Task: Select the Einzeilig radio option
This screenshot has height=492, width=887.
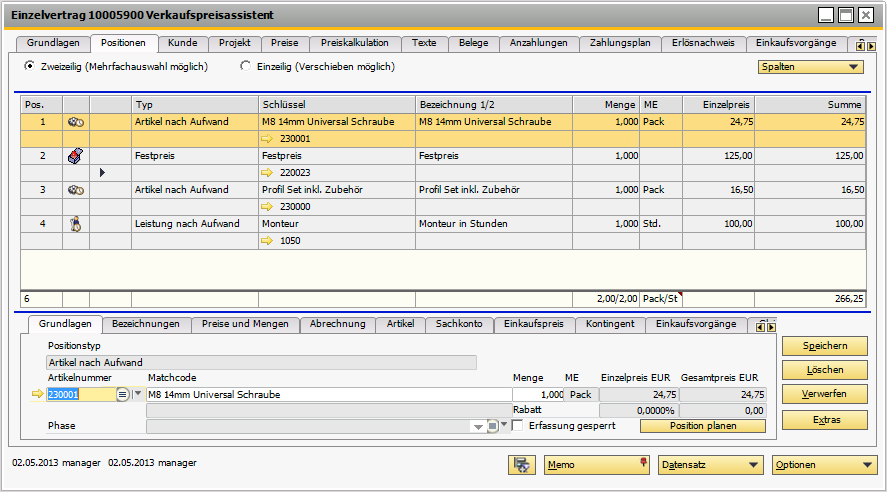Action: (246, 67)
